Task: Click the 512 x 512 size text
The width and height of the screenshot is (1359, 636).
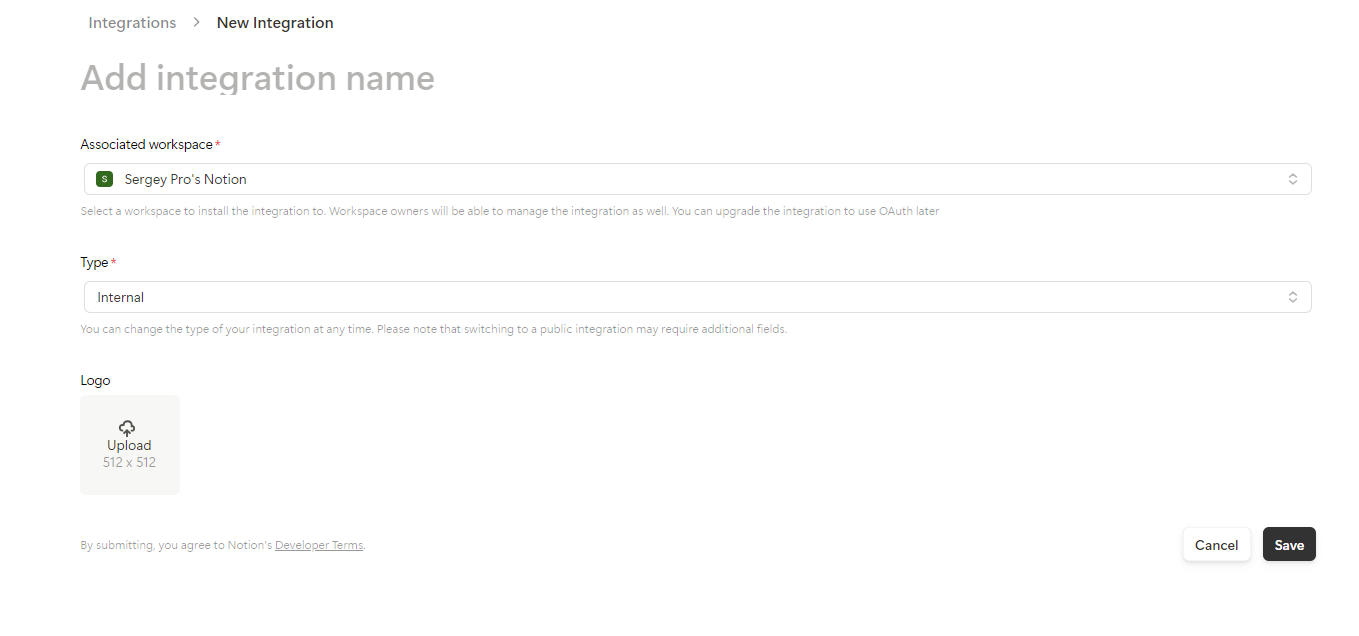Action: (129, 462)
